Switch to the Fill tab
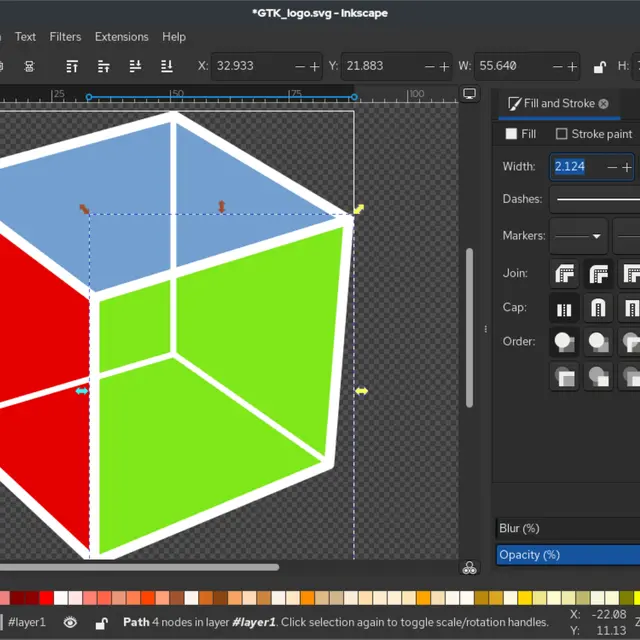This screenshot has width=640, height=640. pos(521,133)
